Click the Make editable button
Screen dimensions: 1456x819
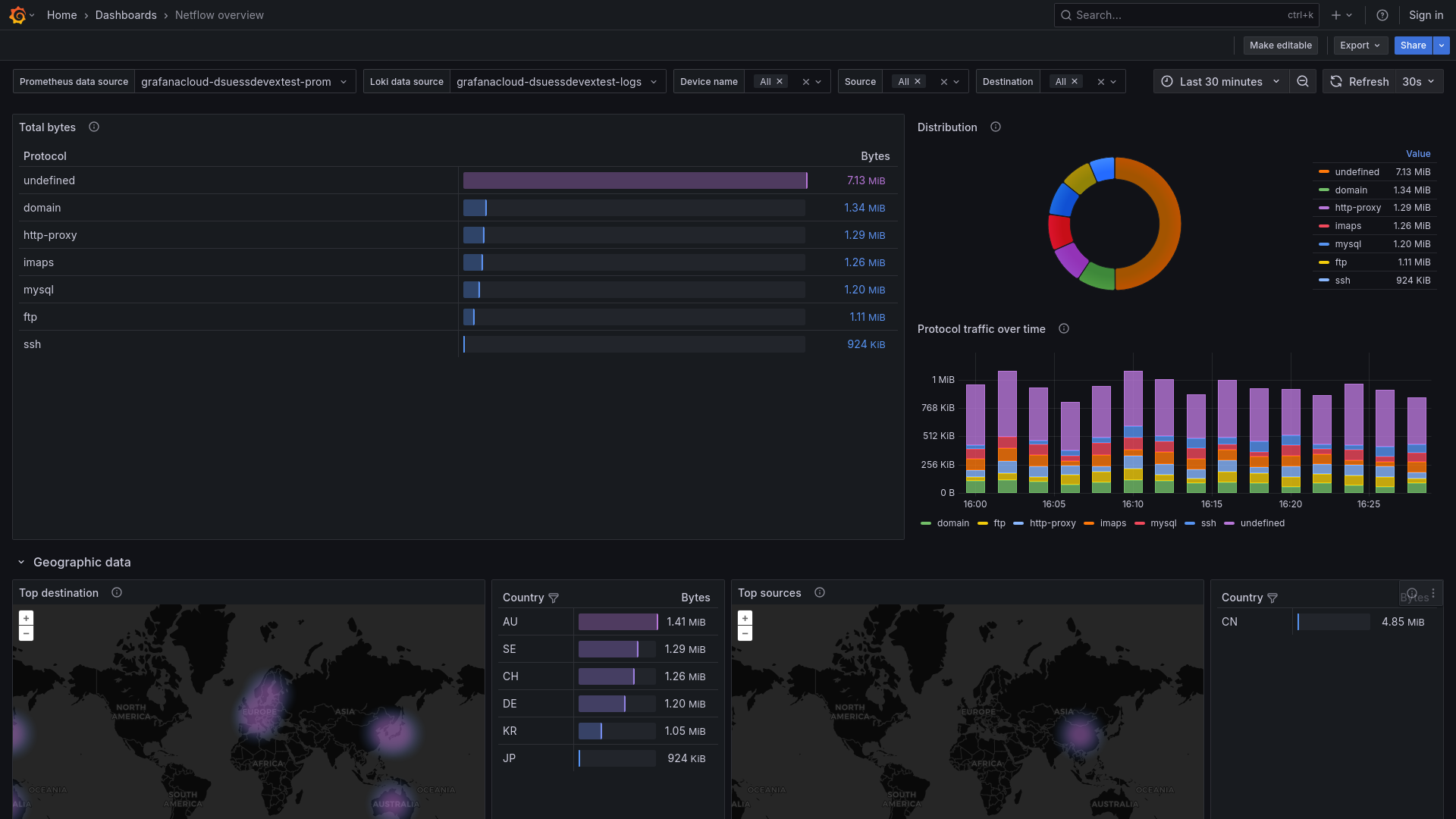pyautogui.click(x=1280, y=45)
